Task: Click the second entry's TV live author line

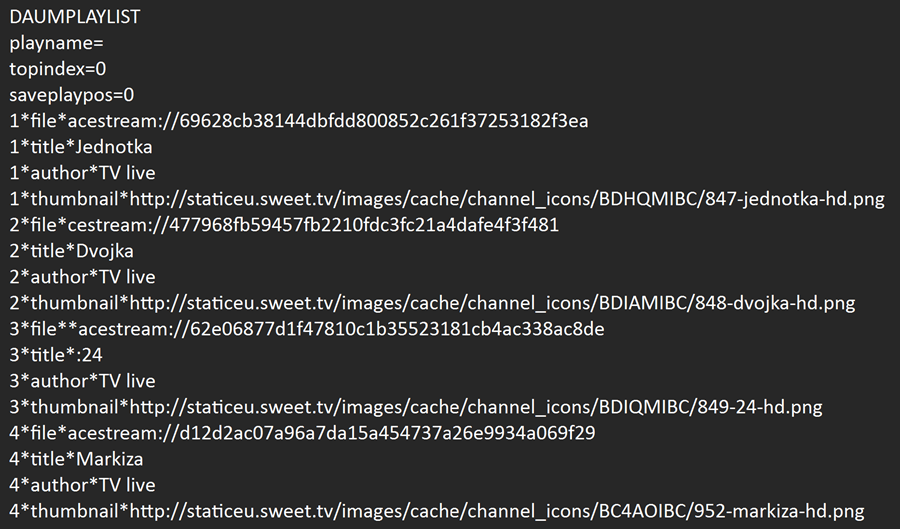Action: [x=83, y=277]
